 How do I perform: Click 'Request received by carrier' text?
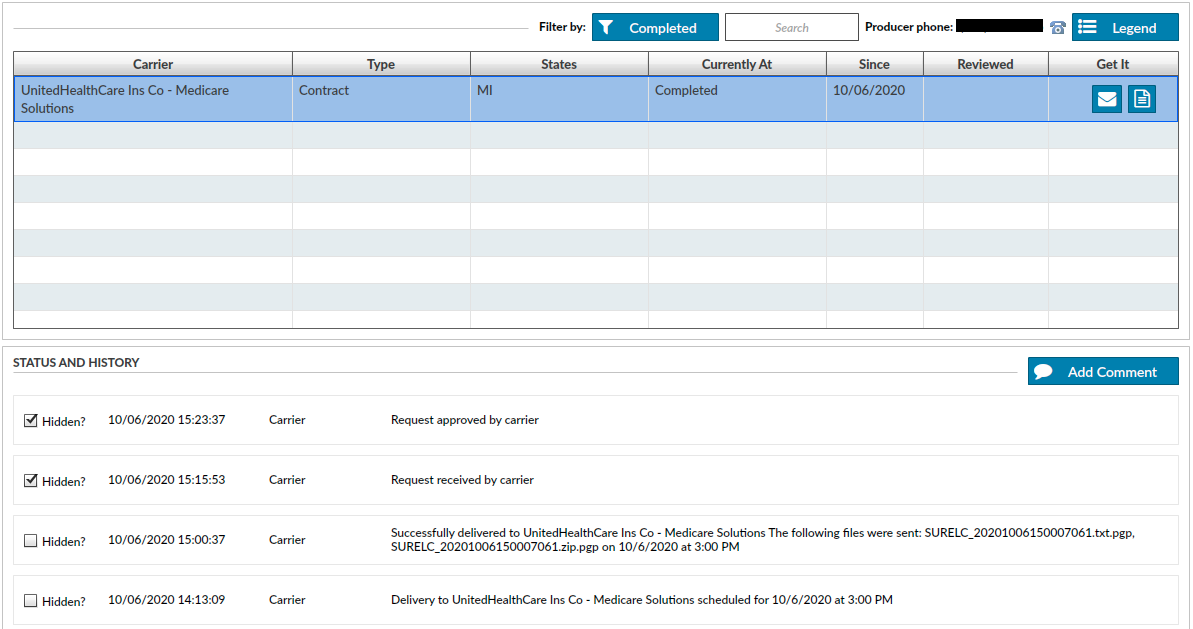[463, 480]
